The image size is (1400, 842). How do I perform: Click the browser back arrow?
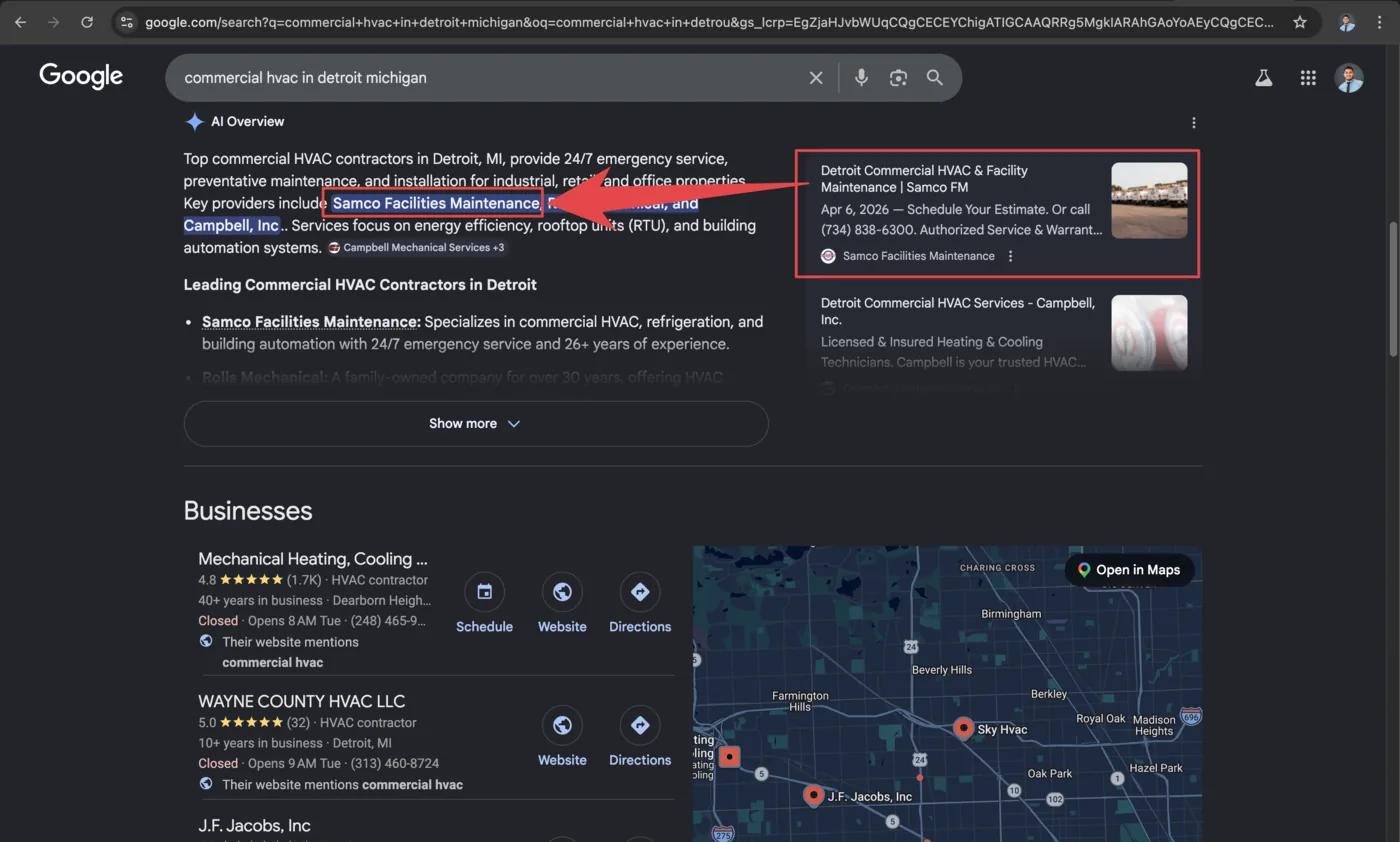point(20,22)
